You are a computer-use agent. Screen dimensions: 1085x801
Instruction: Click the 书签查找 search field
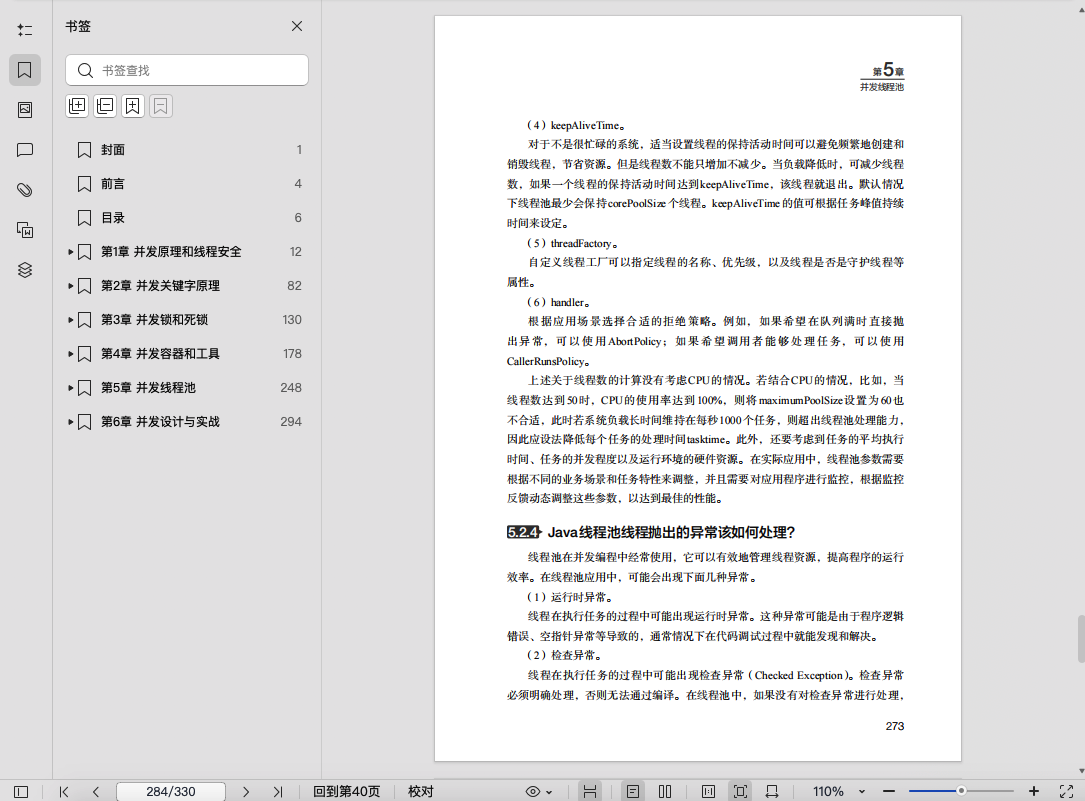(x=187, y=70)
